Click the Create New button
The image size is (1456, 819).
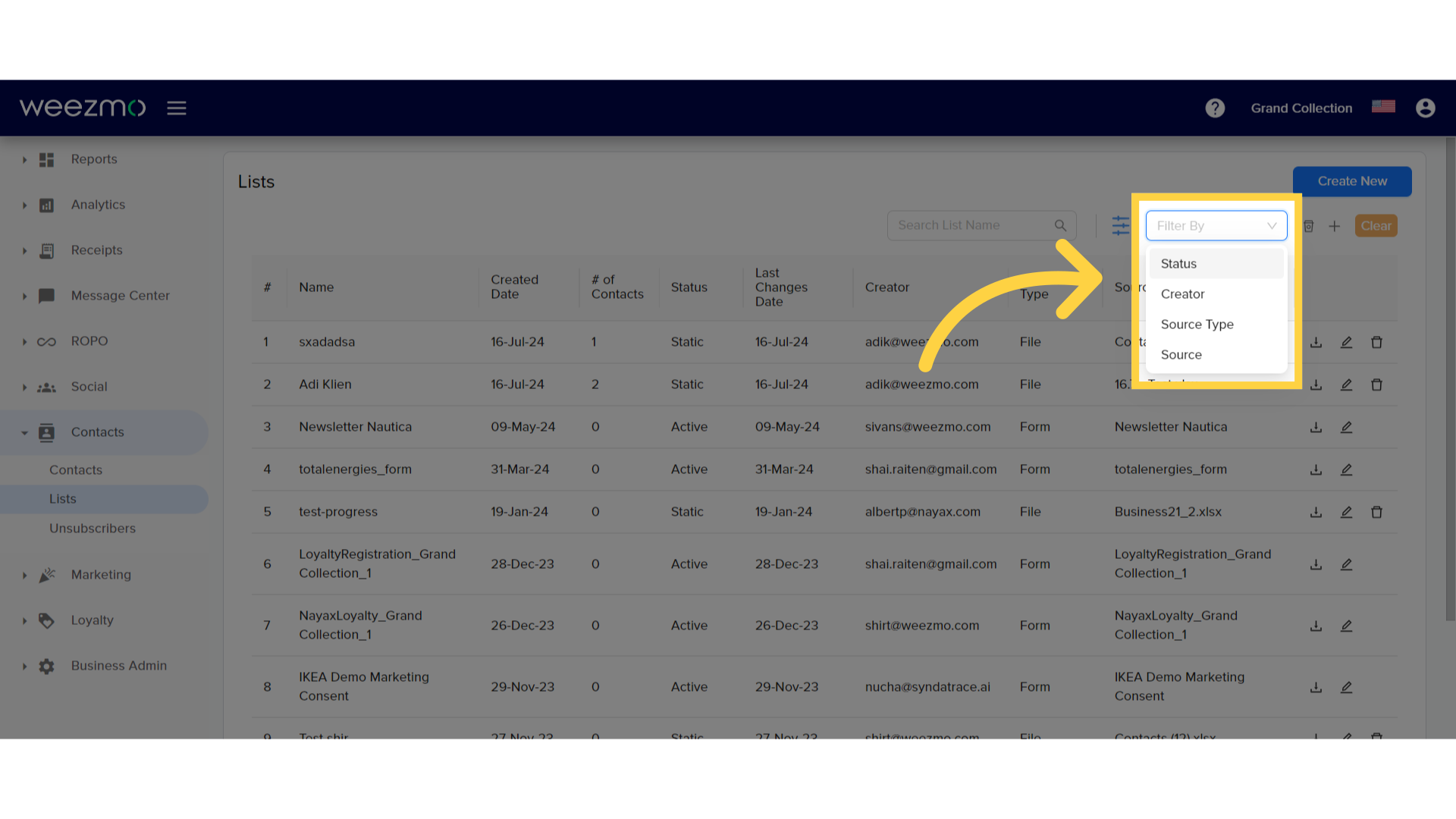pos(1352,181)
